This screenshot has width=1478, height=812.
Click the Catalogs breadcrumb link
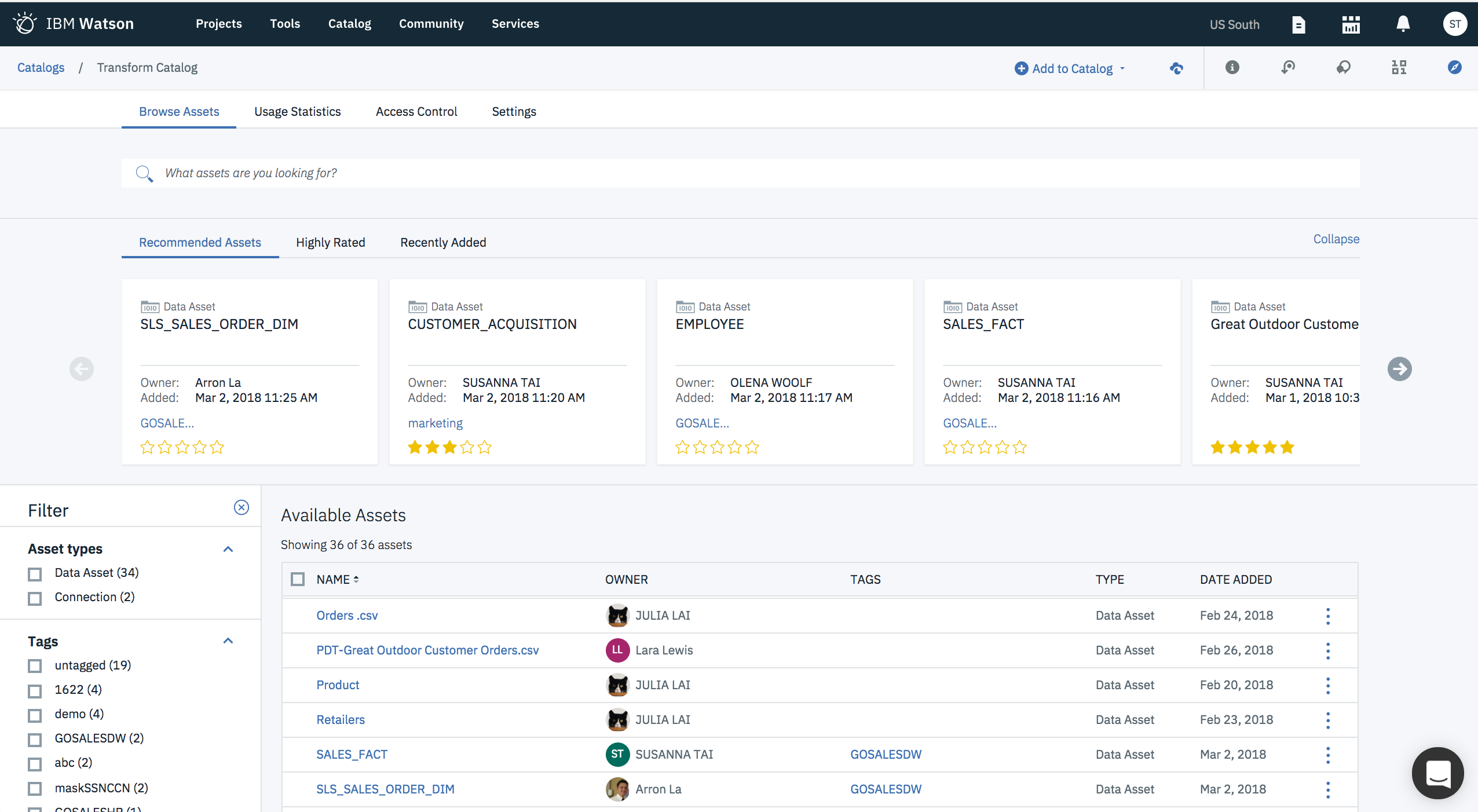pyautogui.click(x=41, y=67)
